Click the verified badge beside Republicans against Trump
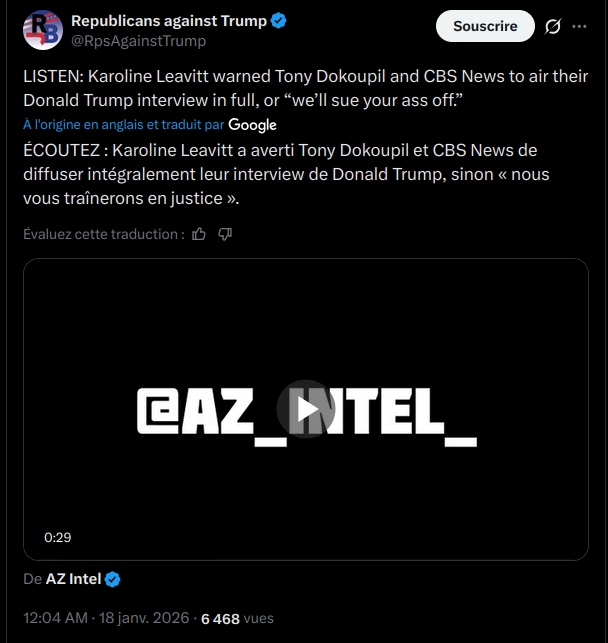Screen dimensions: 608x643 tap(279, 21)
